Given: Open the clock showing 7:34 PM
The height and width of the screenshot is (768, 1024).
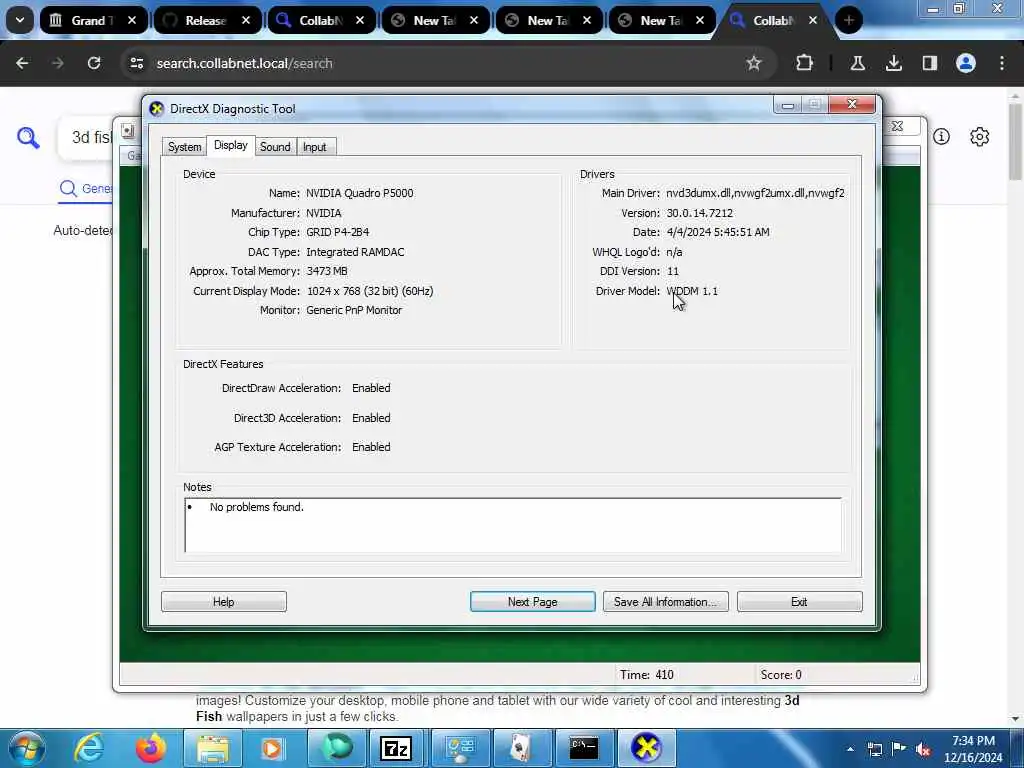Looking at the screenshot, I should (x=973, y=749).
